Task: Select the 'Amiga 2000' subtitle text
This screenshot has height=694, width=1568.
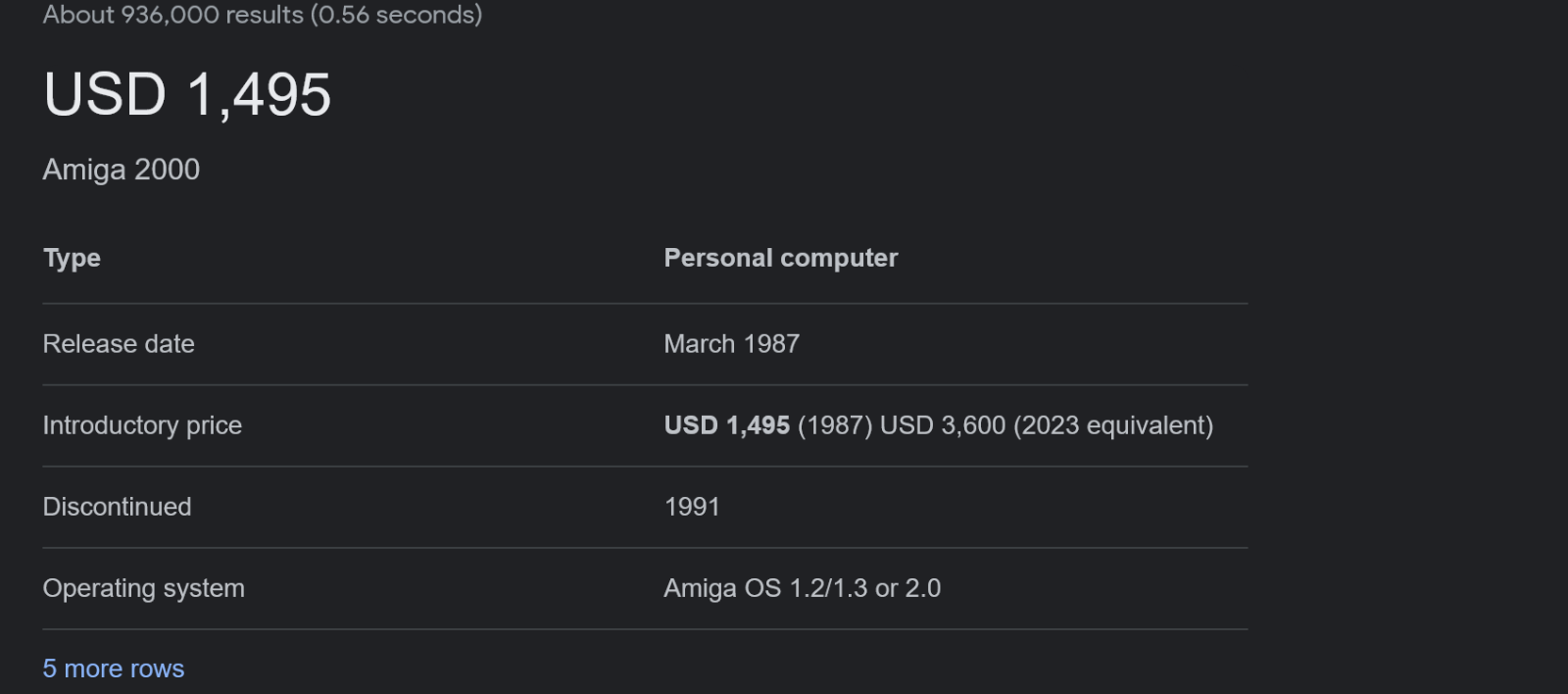Action: [122, 170]
